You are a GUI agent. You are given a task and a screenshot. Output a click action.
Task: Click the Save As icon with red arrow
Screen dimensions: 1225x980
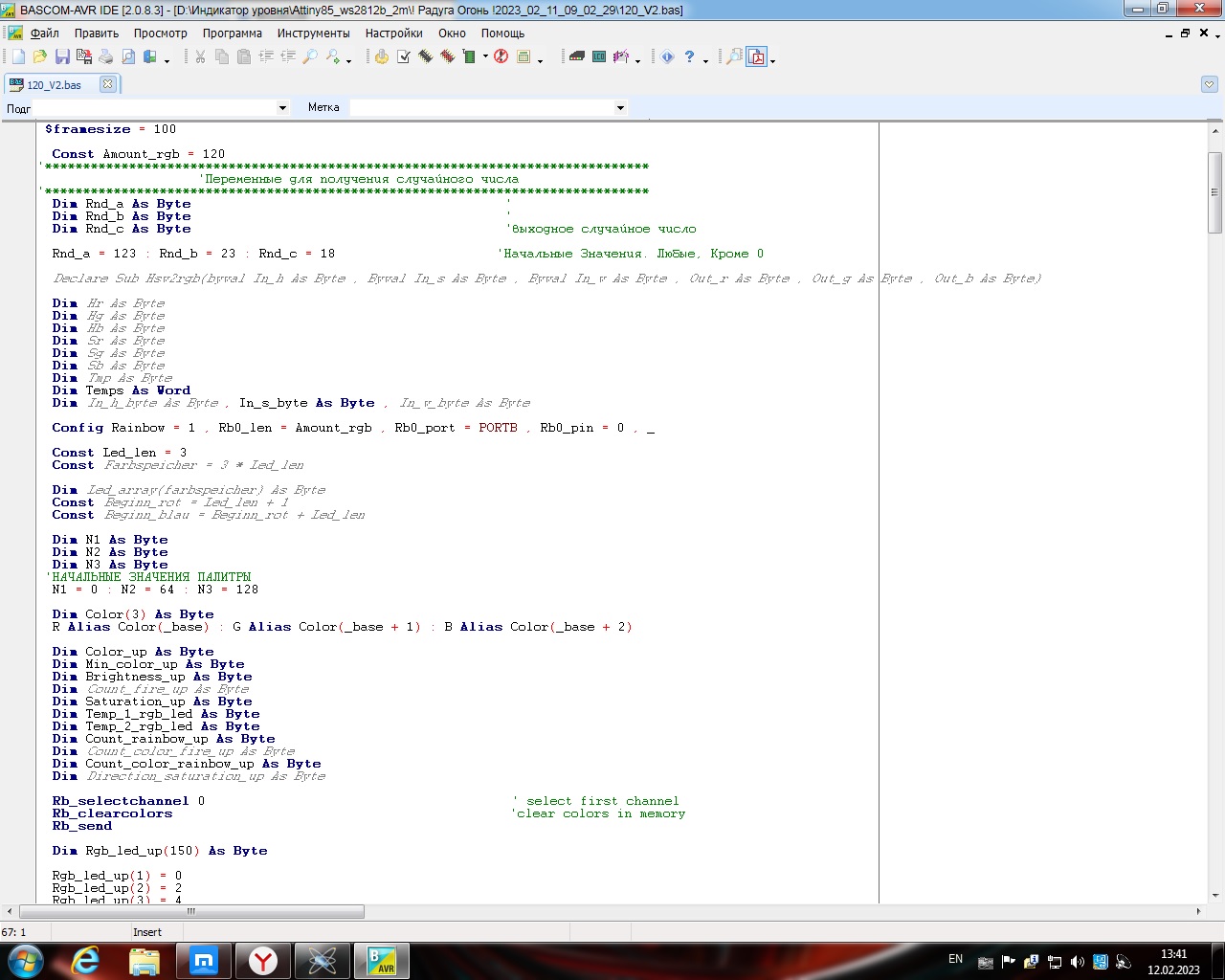pos(83,57)
